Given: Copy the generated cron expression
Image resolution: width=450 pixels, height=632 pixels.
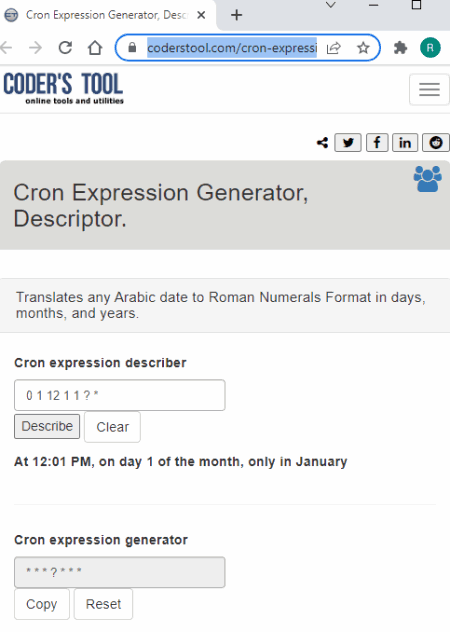Looking at the screenshot, I should pos(42,604).
